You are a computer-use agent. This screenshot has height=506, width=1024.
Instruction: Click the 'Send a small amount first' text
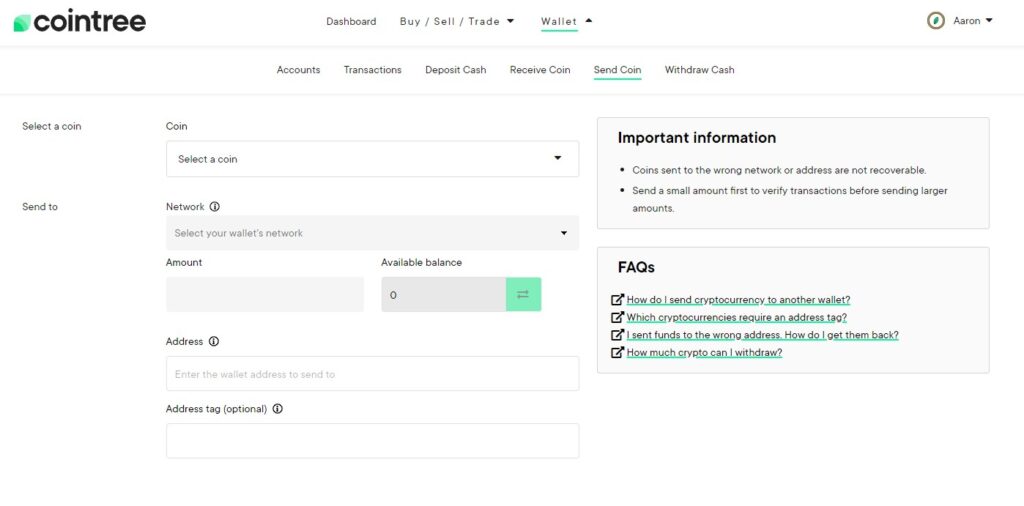[790, 199]
